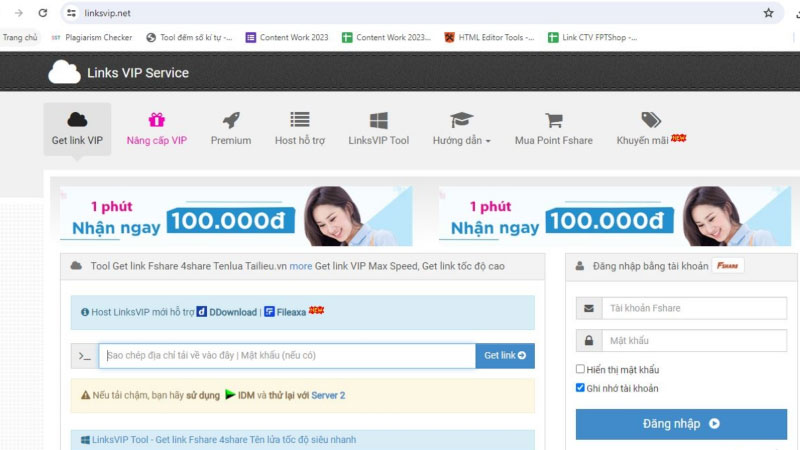Select the Get link VIP tab
The width and height of the screenshot is (800, 450).
(77, 129)
